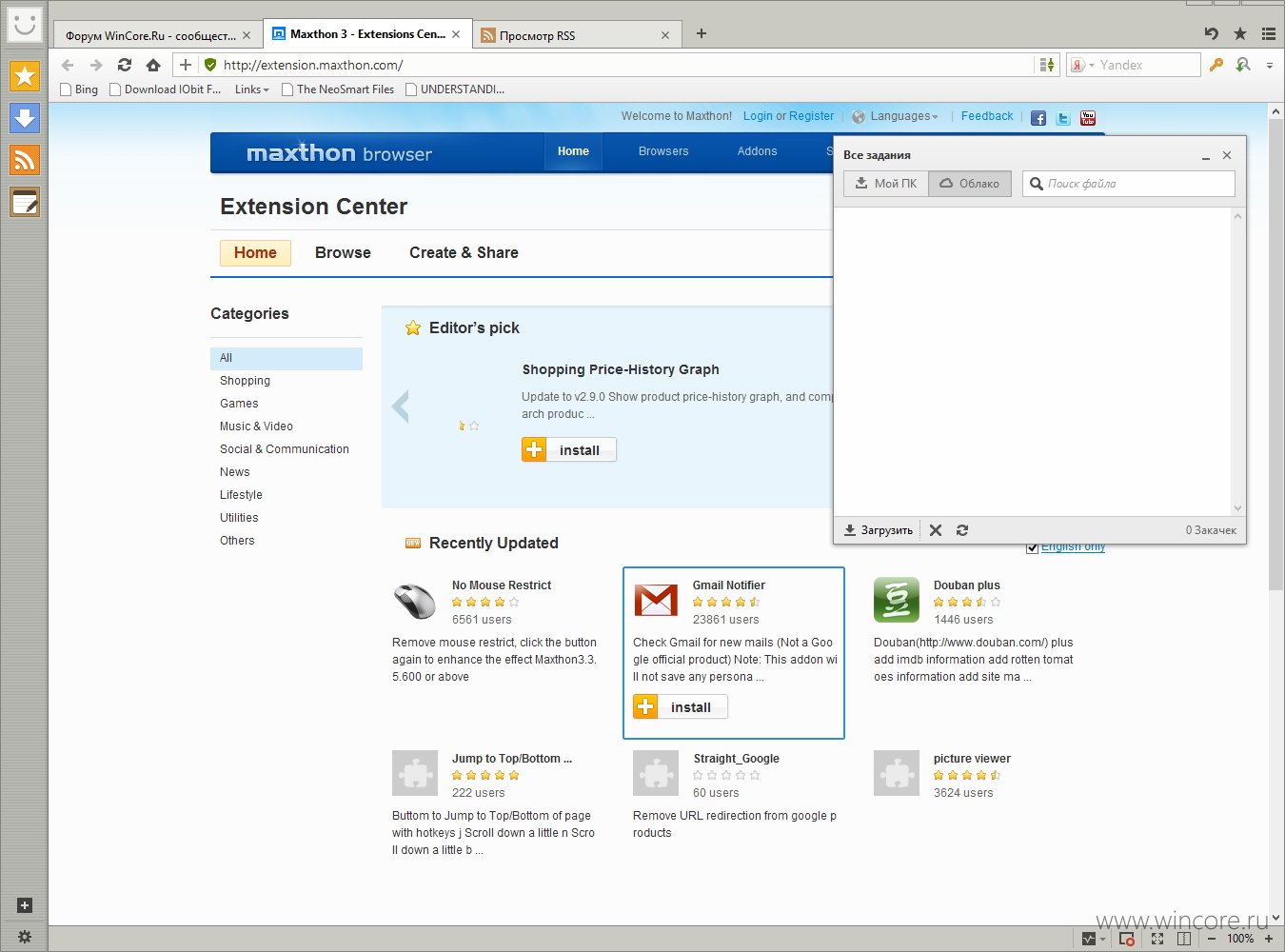The height and width of the screenshot is (952, 1285).
Task: Expand the Links bookmark folder dropdown
Action: click(x=251, y=89)
